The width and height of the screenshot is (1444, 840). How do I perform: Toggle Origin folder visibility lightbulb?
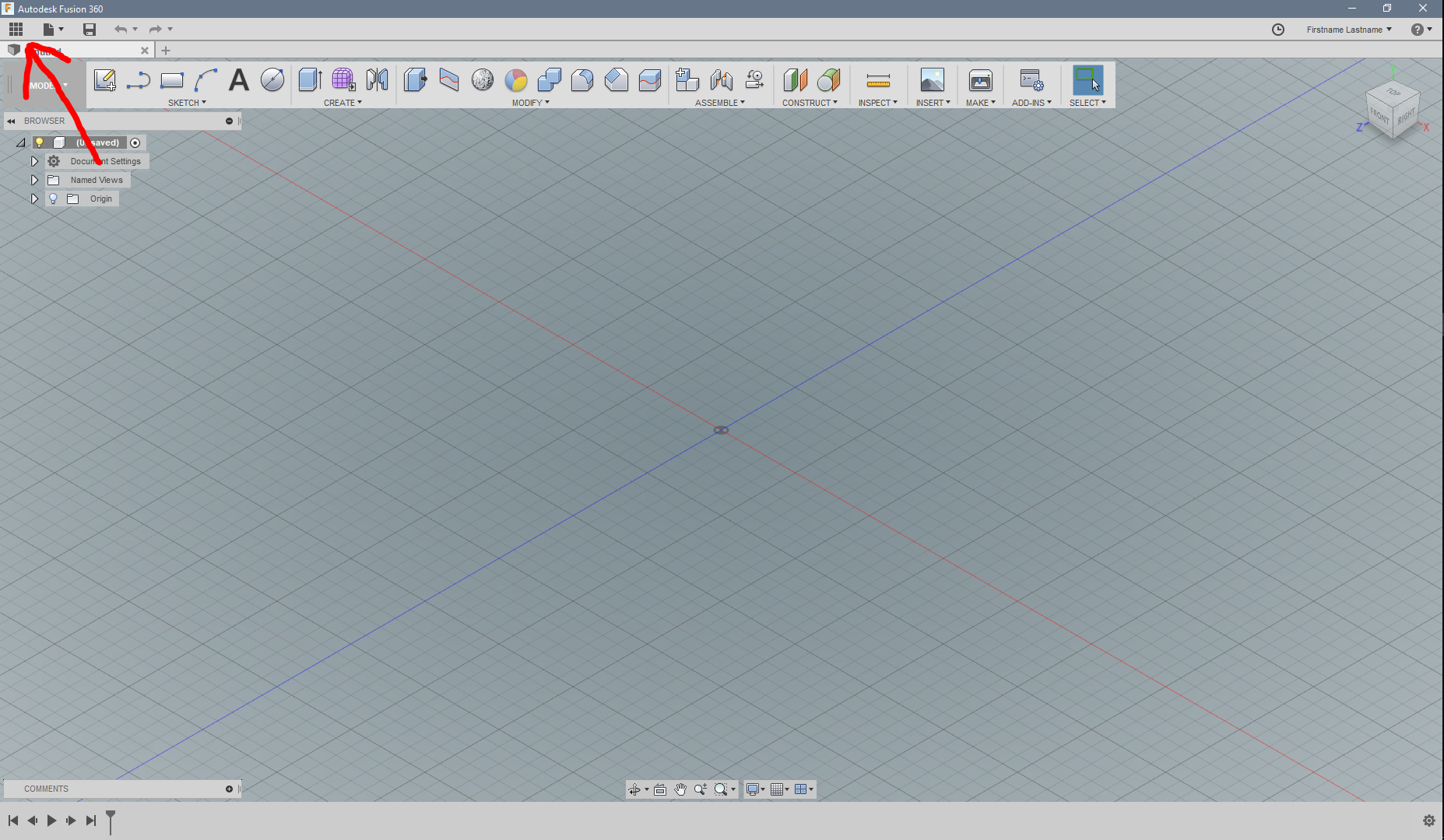tap(53, 199)
